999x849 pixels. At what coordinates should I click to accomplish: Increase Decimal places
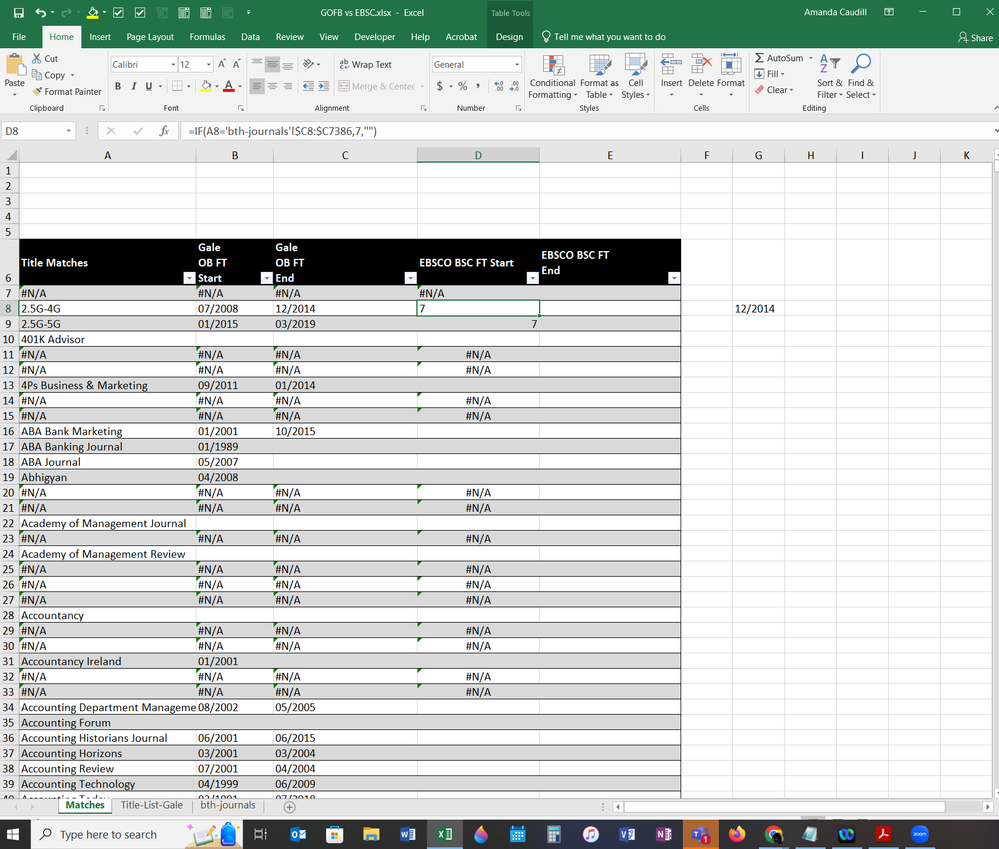(x=499, y=86)
